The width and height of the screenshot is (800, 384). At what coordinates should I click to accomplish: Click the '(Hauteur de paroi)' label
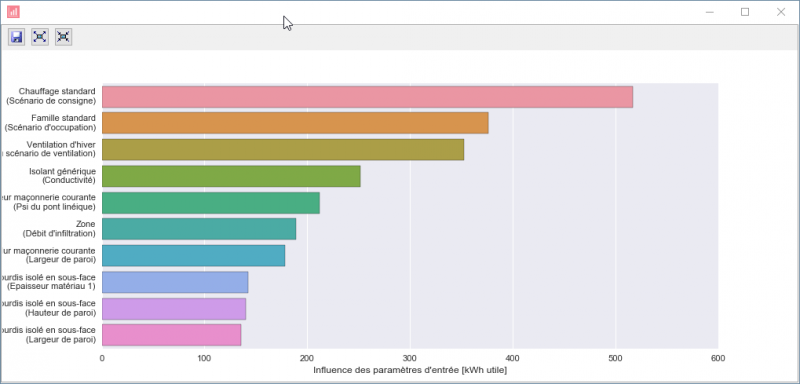click(x=60, y=313)
